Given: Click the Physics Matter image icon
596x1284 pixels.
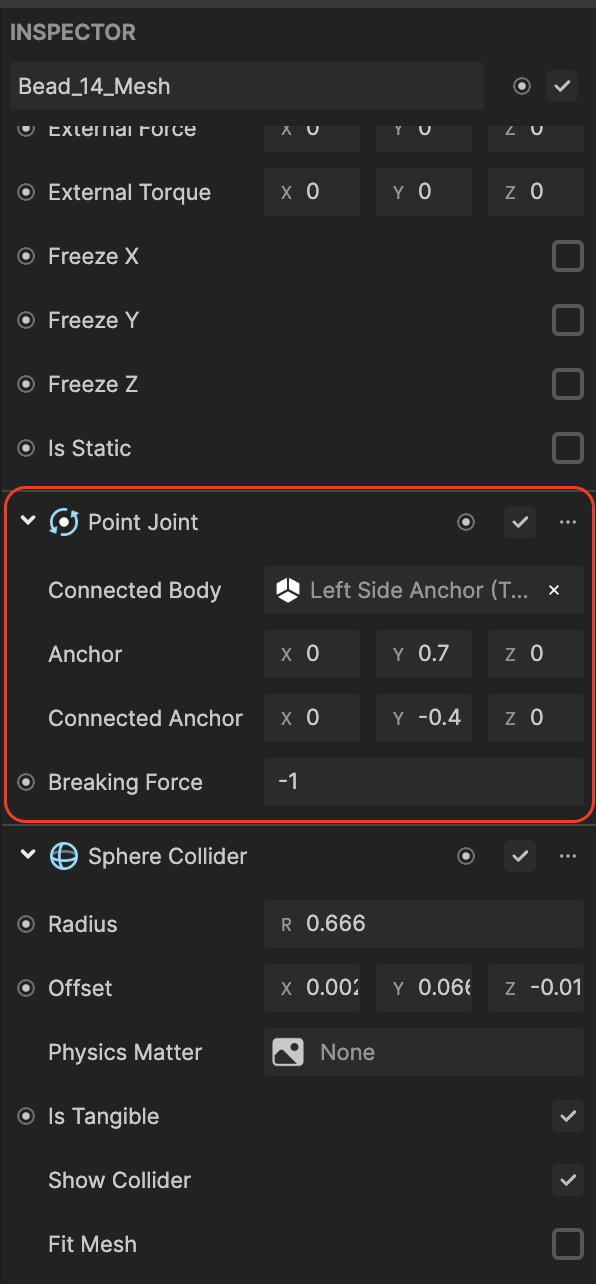Looking at the screenshot, I should [x=288, y=1052].
